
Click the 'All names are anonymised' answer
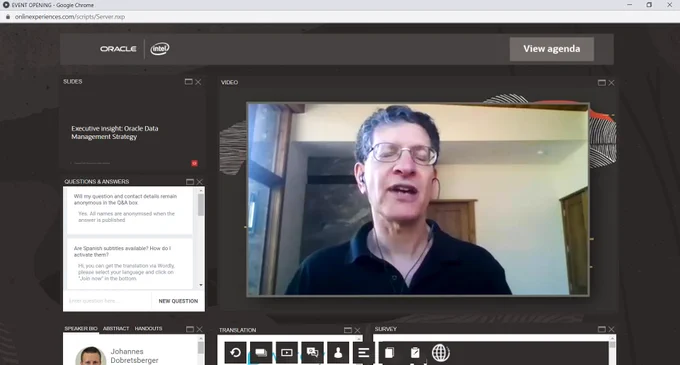[x=126, y=217]
